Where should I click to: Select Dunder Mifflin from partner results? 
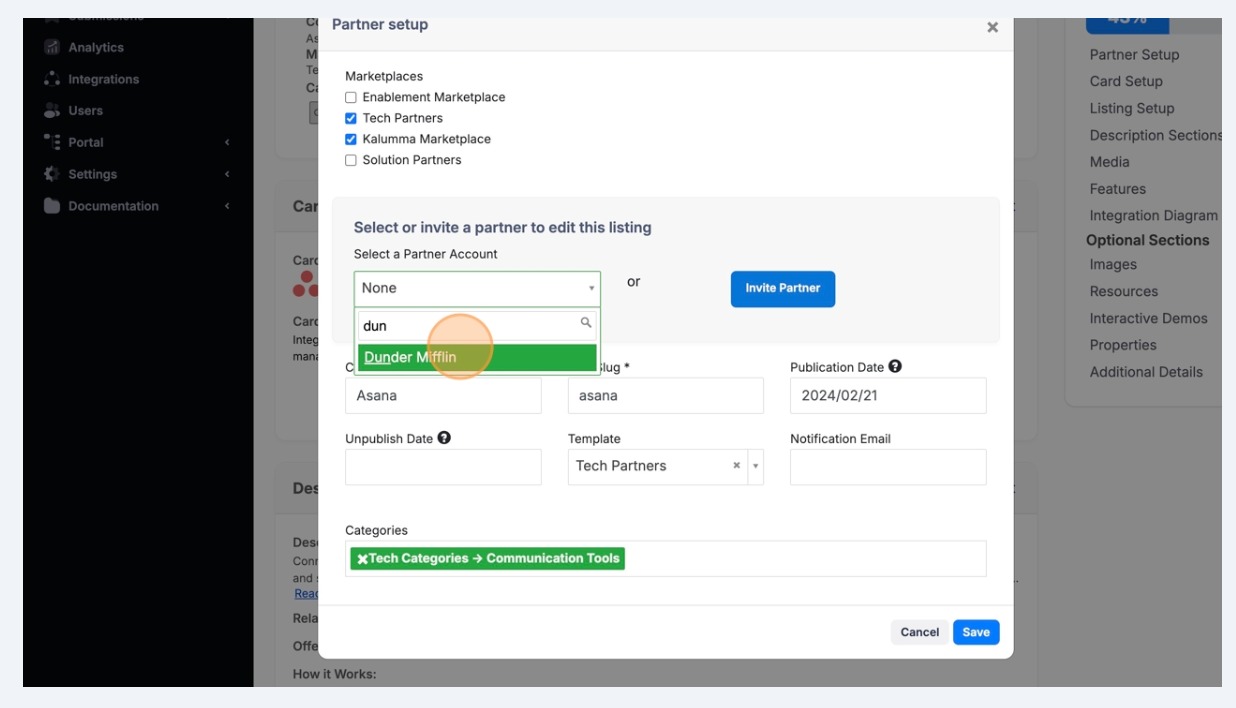pyautogui.click(x=477, y=357)
